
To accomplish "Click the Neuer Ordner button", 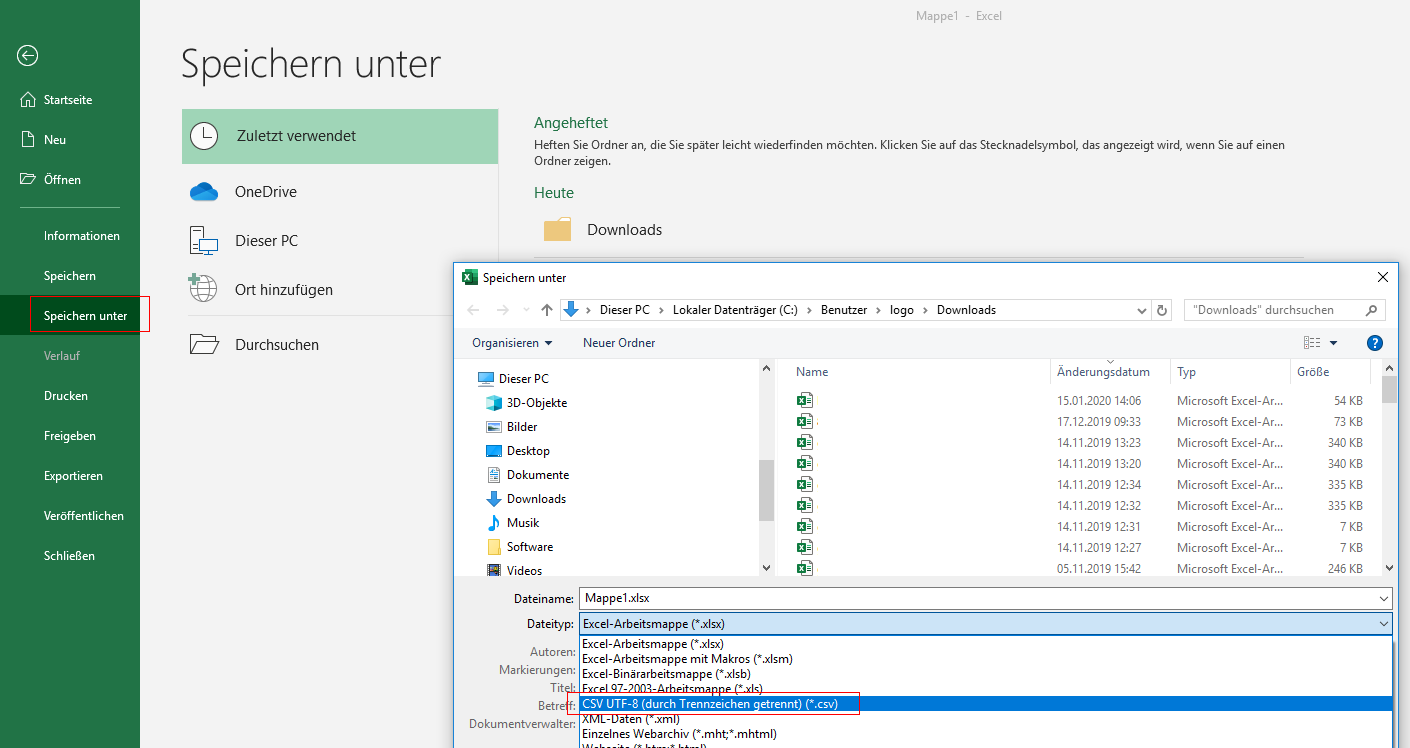I will click(619, 343).
